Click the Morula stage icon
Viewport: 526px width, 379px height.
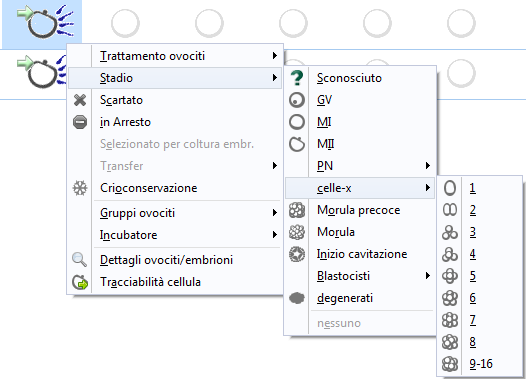(297, 232)
